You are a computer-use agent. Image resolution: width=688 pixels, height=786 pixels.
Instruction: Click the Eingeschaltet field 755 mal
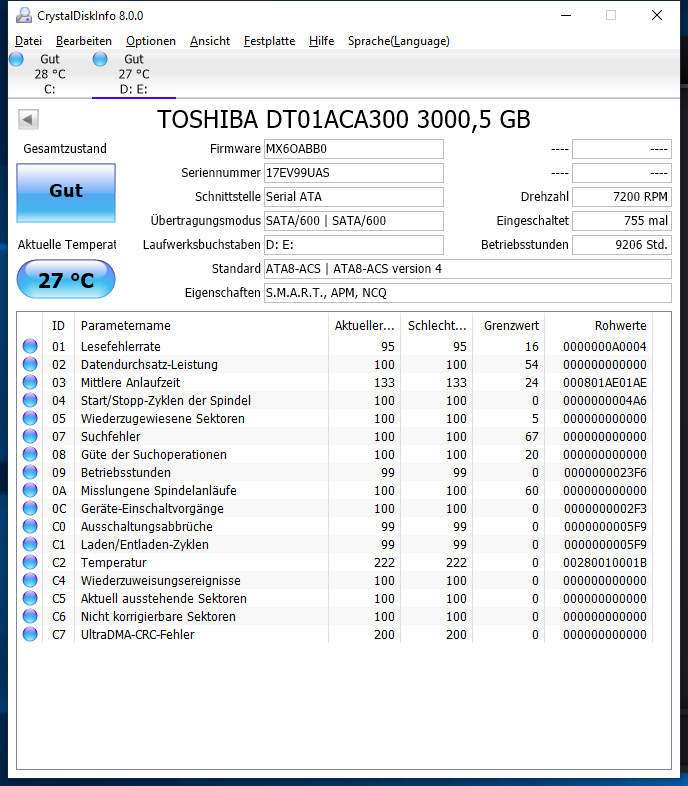coord(622,221)
